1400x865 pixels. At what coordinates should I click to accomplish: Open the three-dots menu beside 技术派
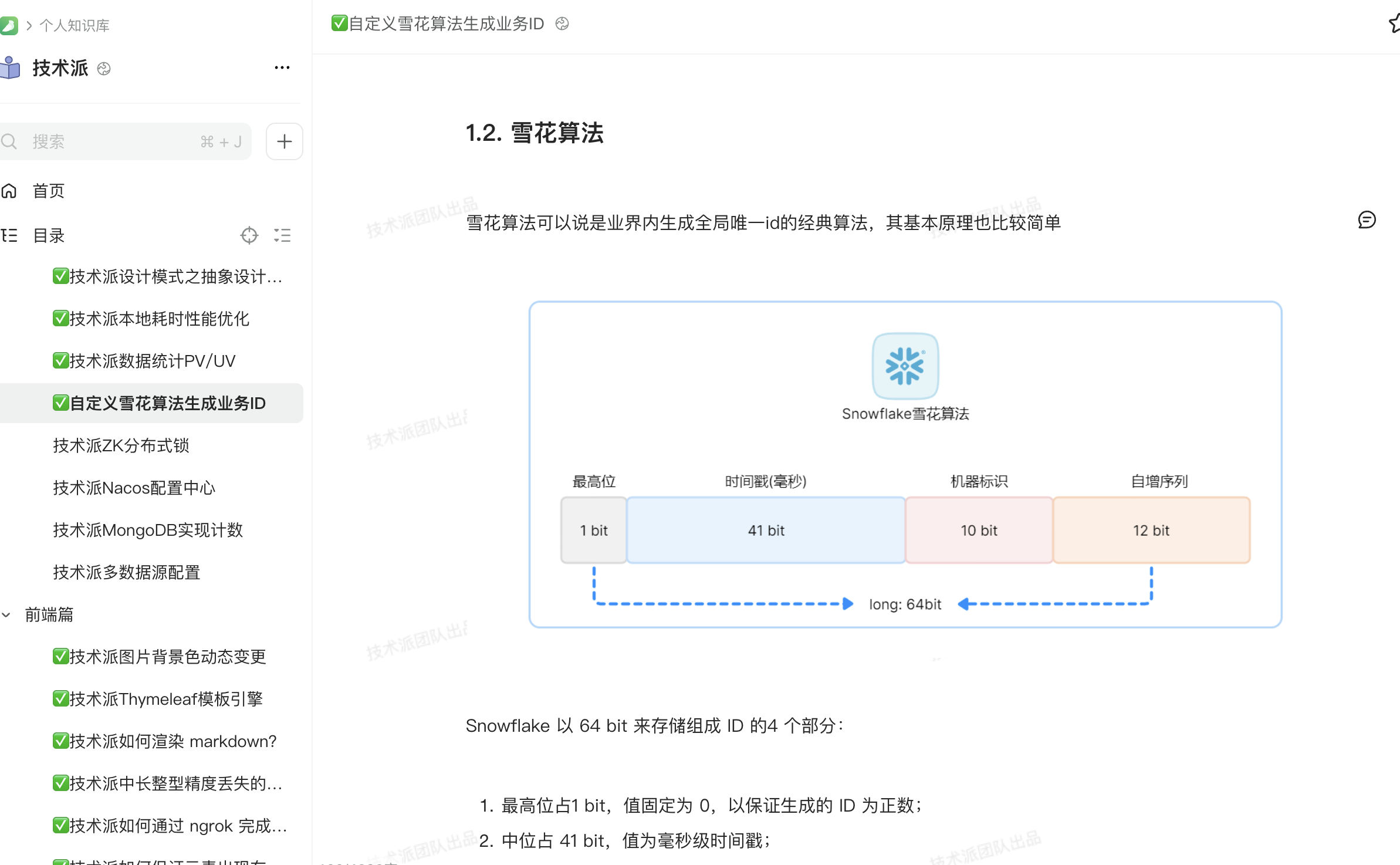282,68
